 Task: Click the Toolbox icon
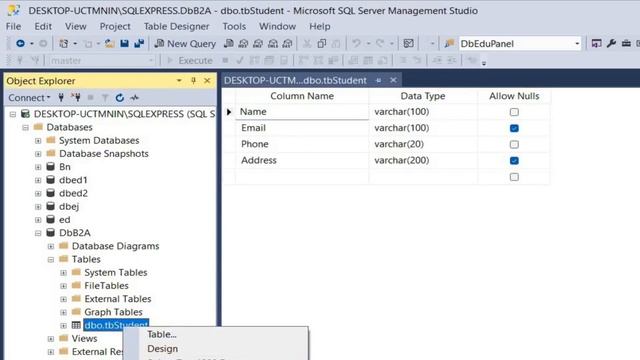626,43
